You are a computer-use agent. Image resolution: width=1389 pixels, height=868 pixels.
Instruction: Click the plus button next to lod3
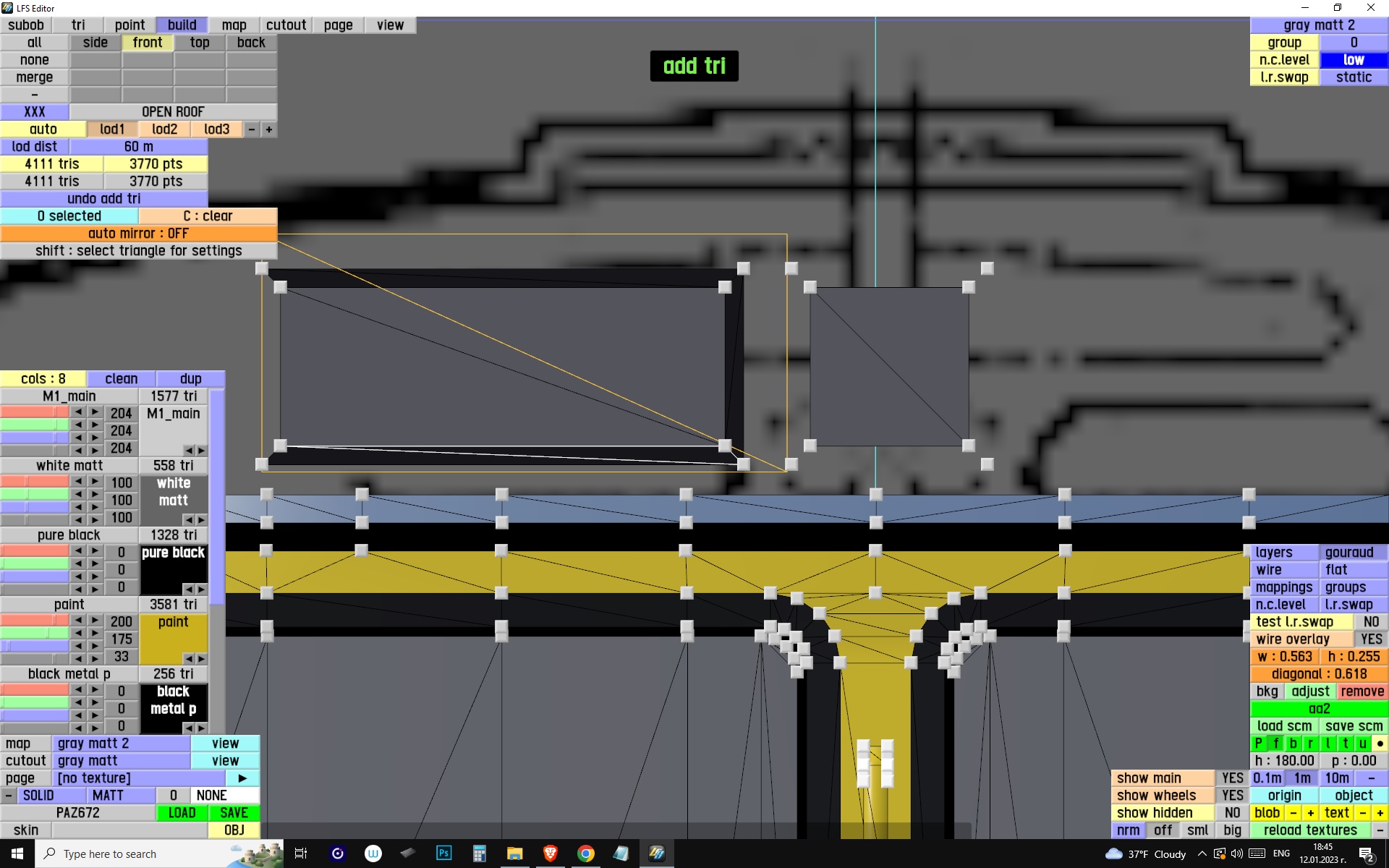[269, 129]
